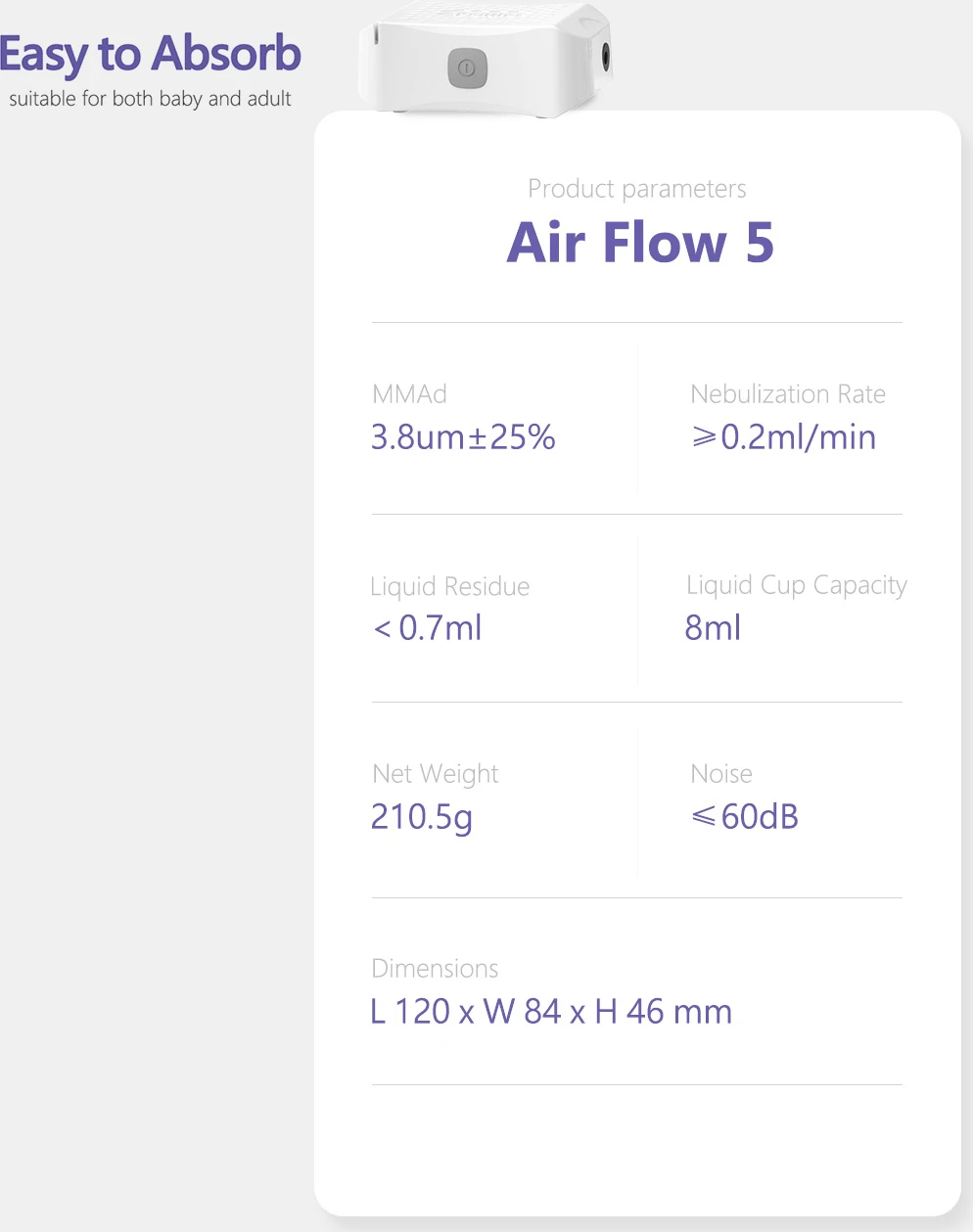Image resolution: width=973 pixels, height=1232 pixels.
Task: Click the ≤60dB noise value
Action: tap(745, 816)
